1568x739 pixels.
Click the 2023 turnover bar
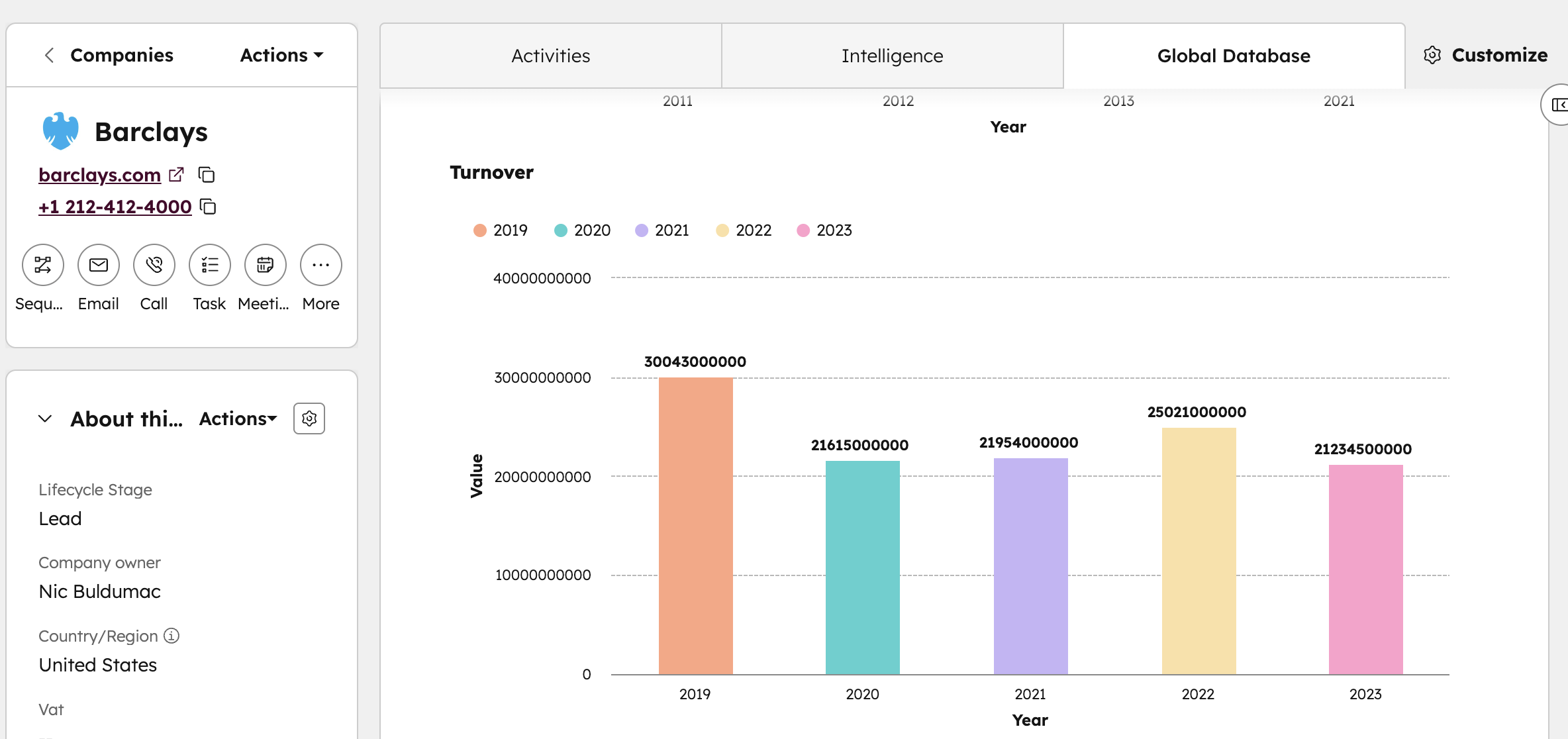coord(1366,569)
